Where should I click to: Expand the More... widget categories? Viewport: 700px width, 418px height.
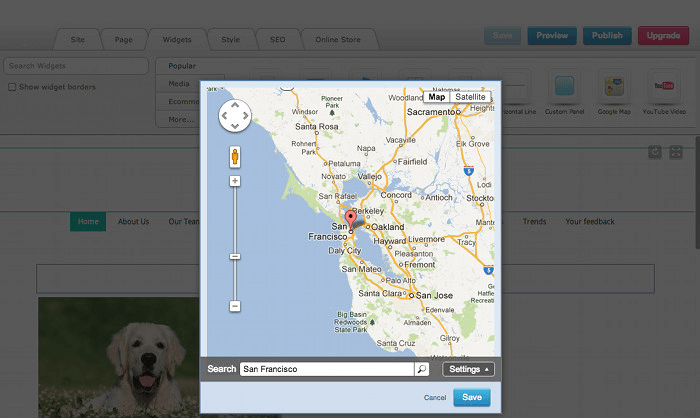pos(181,119)
